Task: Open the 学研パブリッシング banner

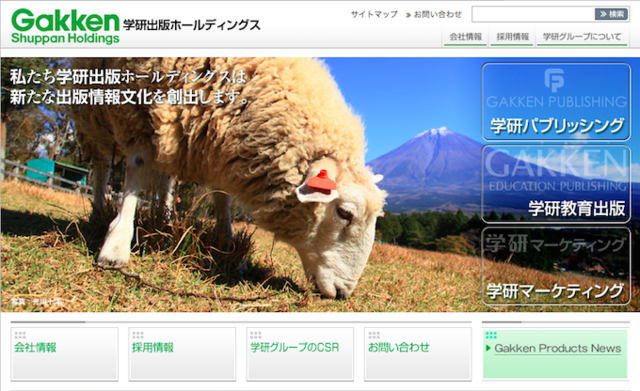Action: coord(556,102)
